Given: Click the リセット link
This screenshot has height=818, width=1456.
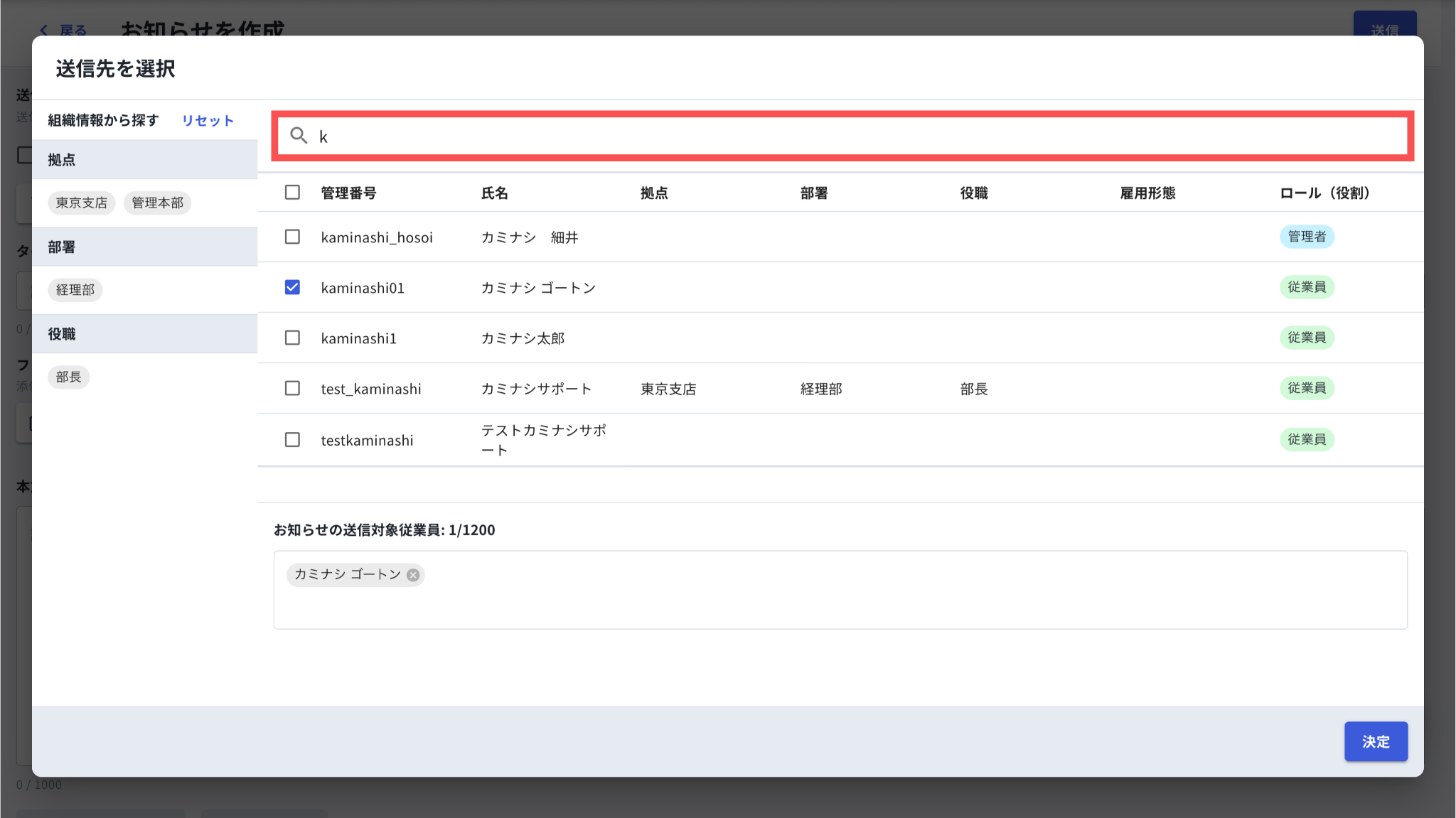Looking at the screenshot, I should click(208, 121).
